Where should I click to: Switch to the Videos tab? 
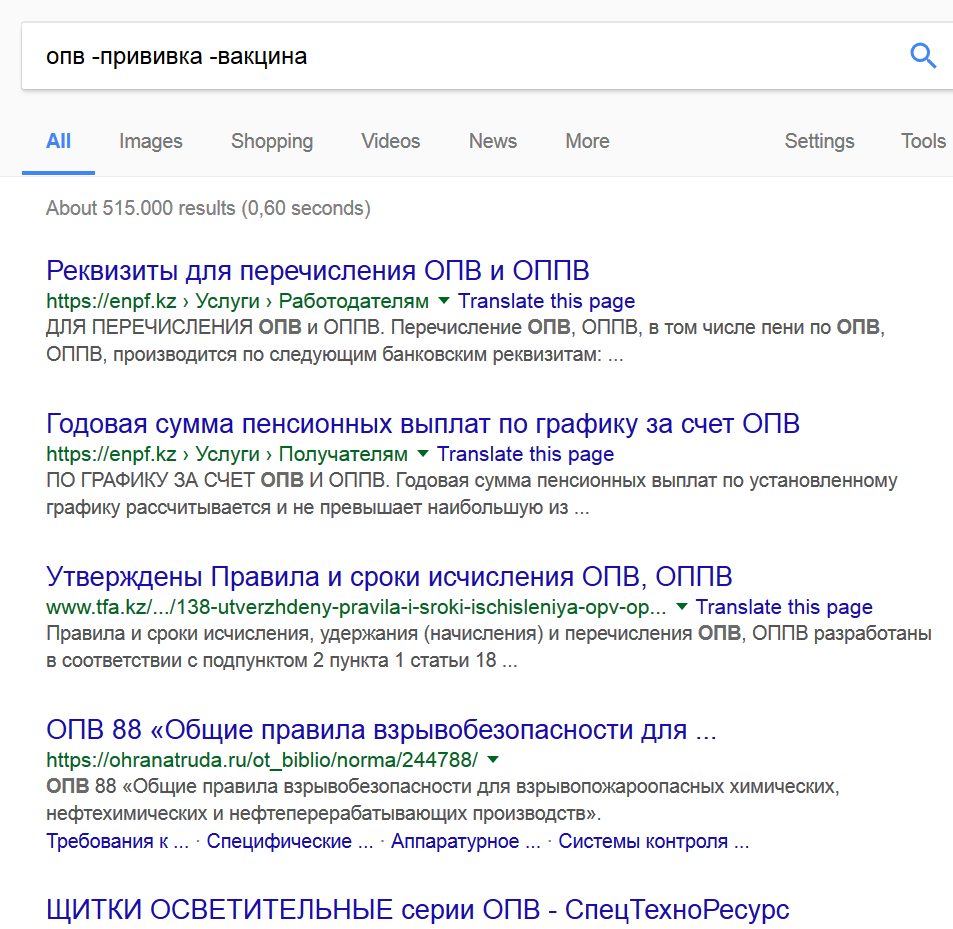click(x=390, y=141)
